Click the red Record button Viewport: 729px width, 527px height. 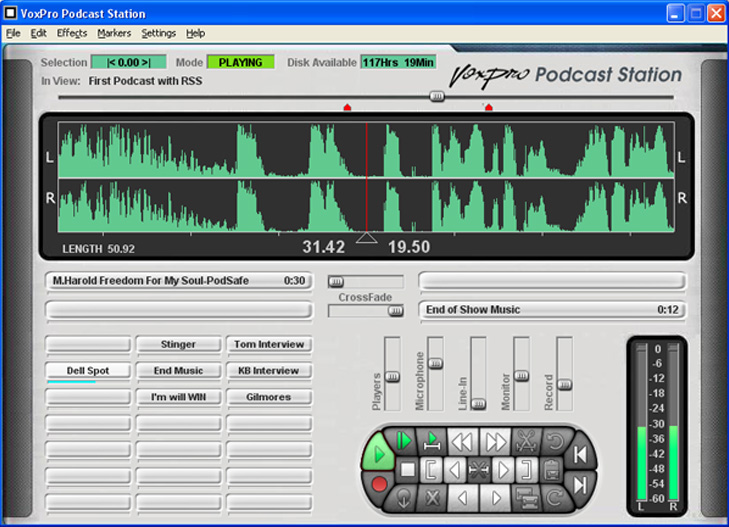click(x=379, y=484)
